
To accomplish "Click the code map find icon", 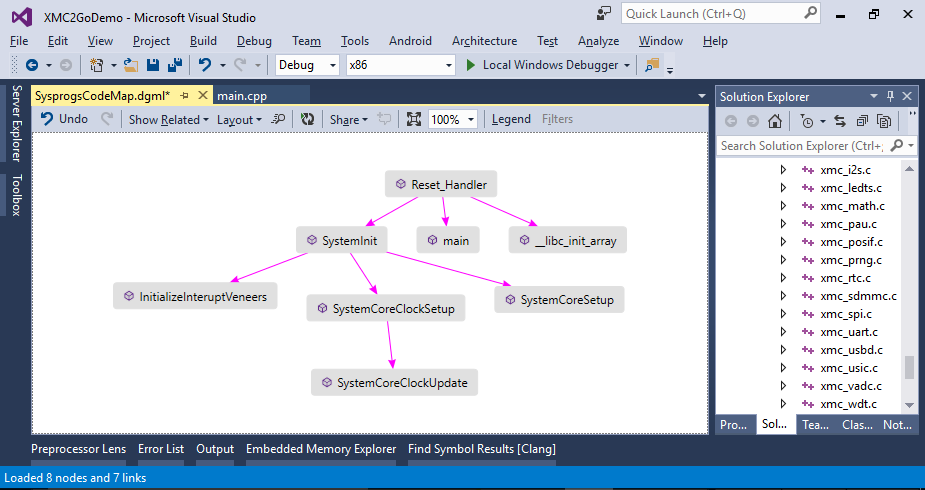I will coord(278,119).
